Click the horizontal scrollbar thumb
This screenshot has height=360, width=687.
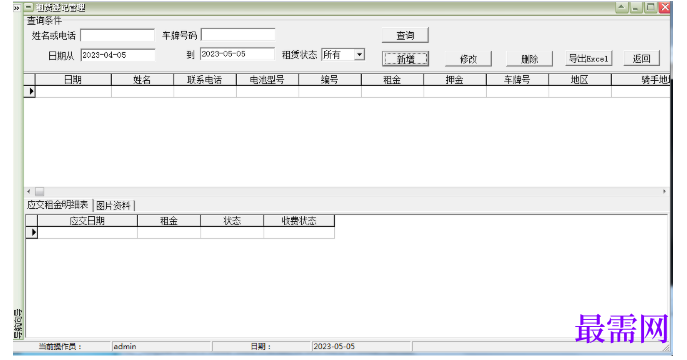point(39,191)
